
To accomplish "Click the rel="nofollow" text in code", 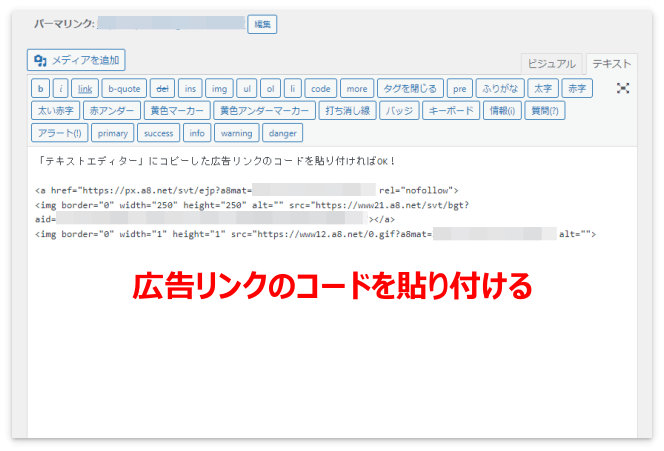I will point(418,191).
